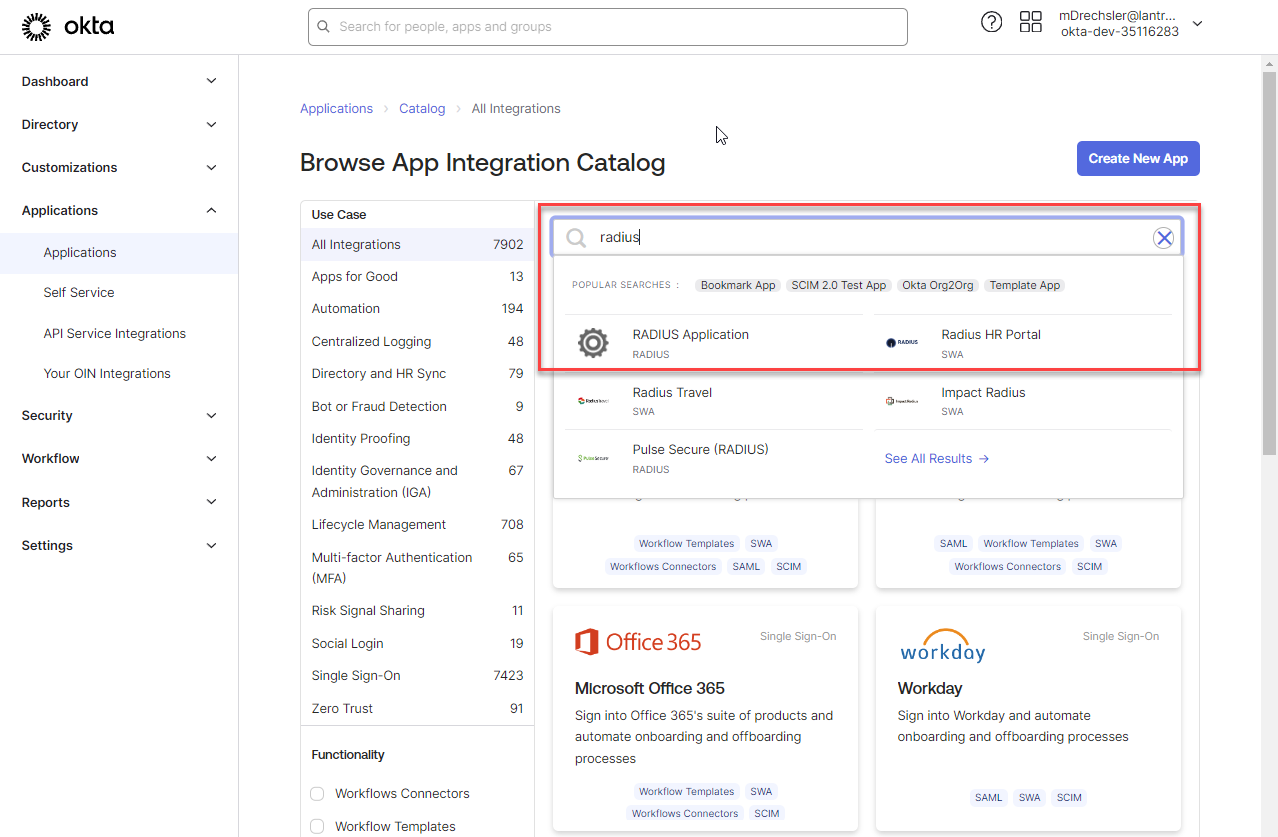The image size is (1278, 837).
Task: Select the Bookmark App popular search
Action: tap(738, 285)
